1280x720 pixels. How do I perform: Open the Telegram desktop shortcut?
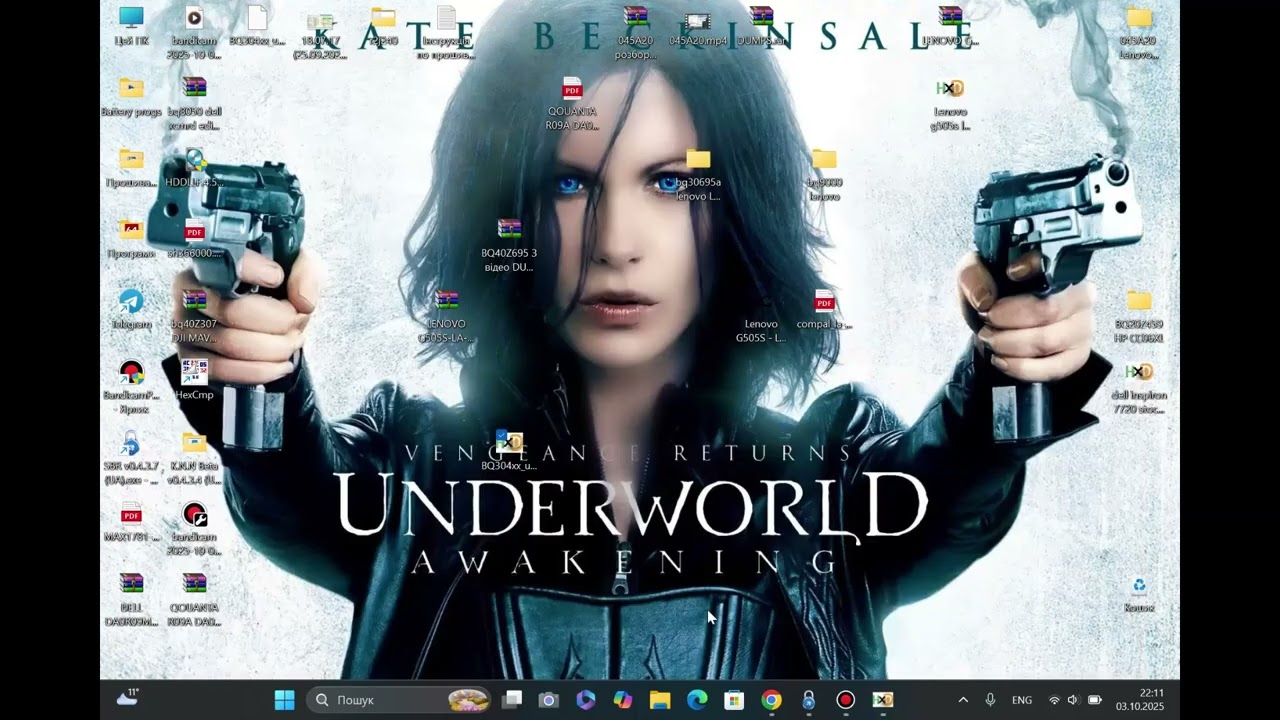(x=131, y=308)
